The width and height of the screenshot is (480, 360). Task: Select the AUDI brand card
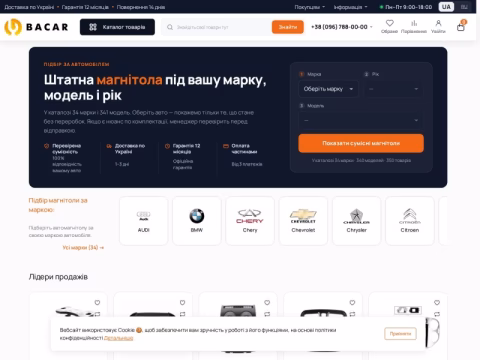tap(144, 221)
